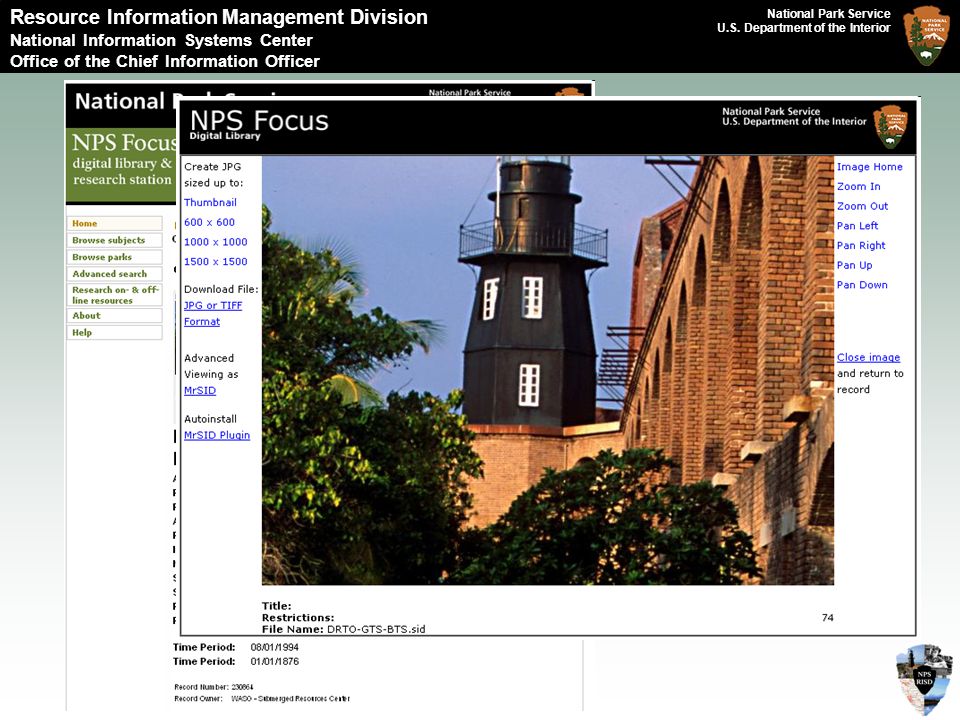960x720 pixels.
Task: Create a 1500 x 1500 JPG
Action: 216,261
